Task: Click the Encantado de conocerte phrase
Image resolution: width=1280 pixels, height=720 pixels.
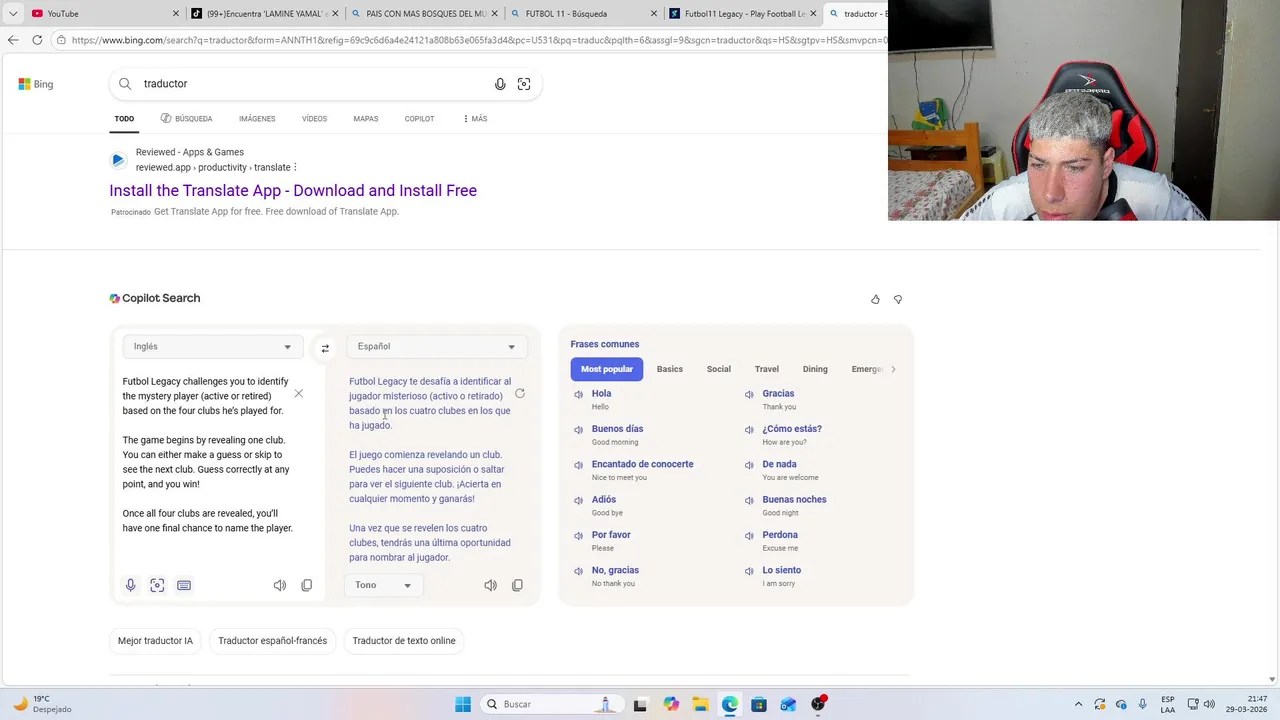Action: pyautogui.click(x=642, y=464)
